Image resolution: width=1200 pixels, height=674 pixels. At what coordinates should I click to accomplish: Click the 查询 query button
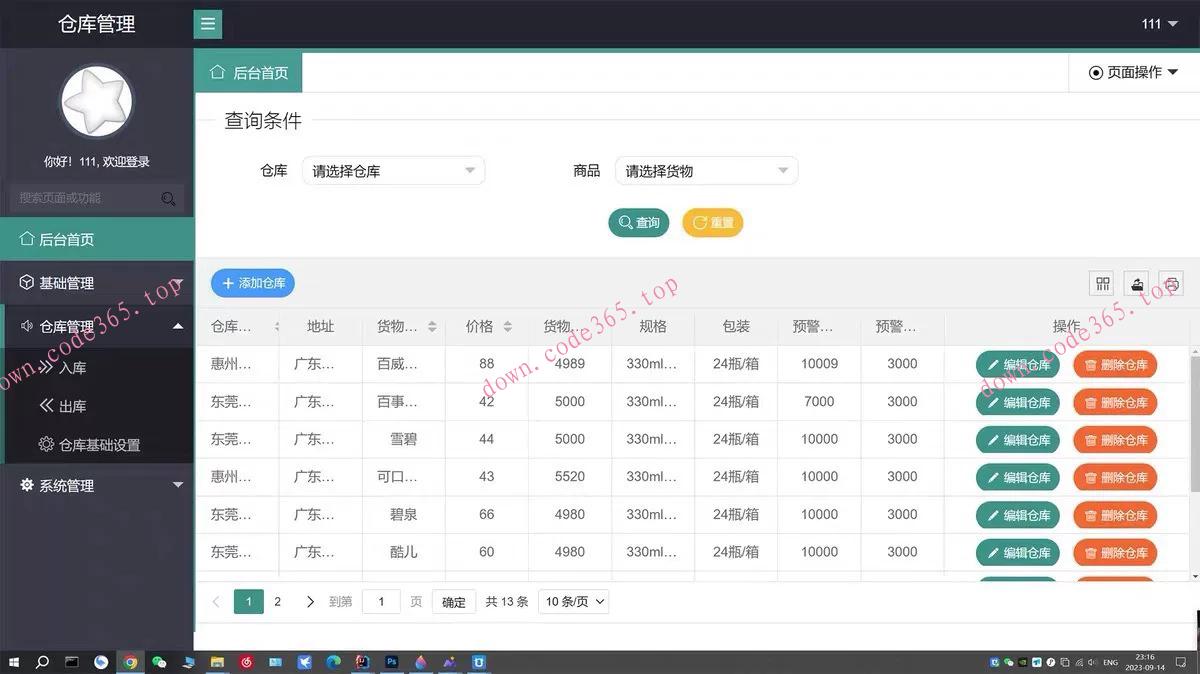pyautogui.click(x=638, y=222)
